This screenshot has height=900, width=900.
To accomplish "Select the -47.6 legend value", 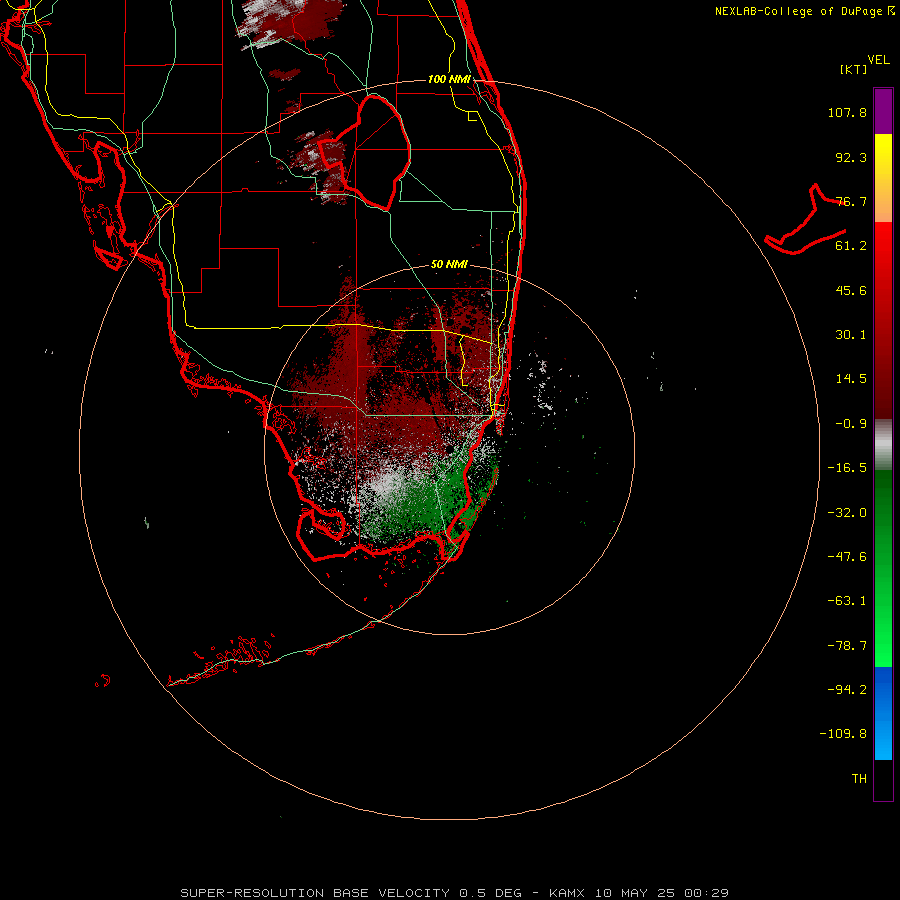I will point(847,557).
